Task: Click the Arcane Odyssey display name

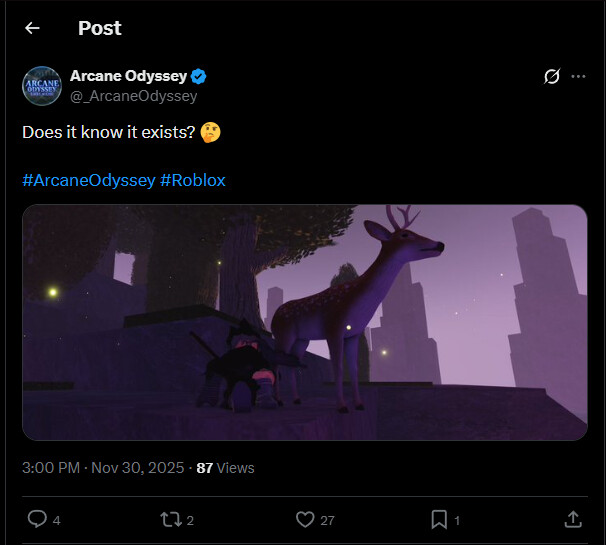Action: (128, 76)
